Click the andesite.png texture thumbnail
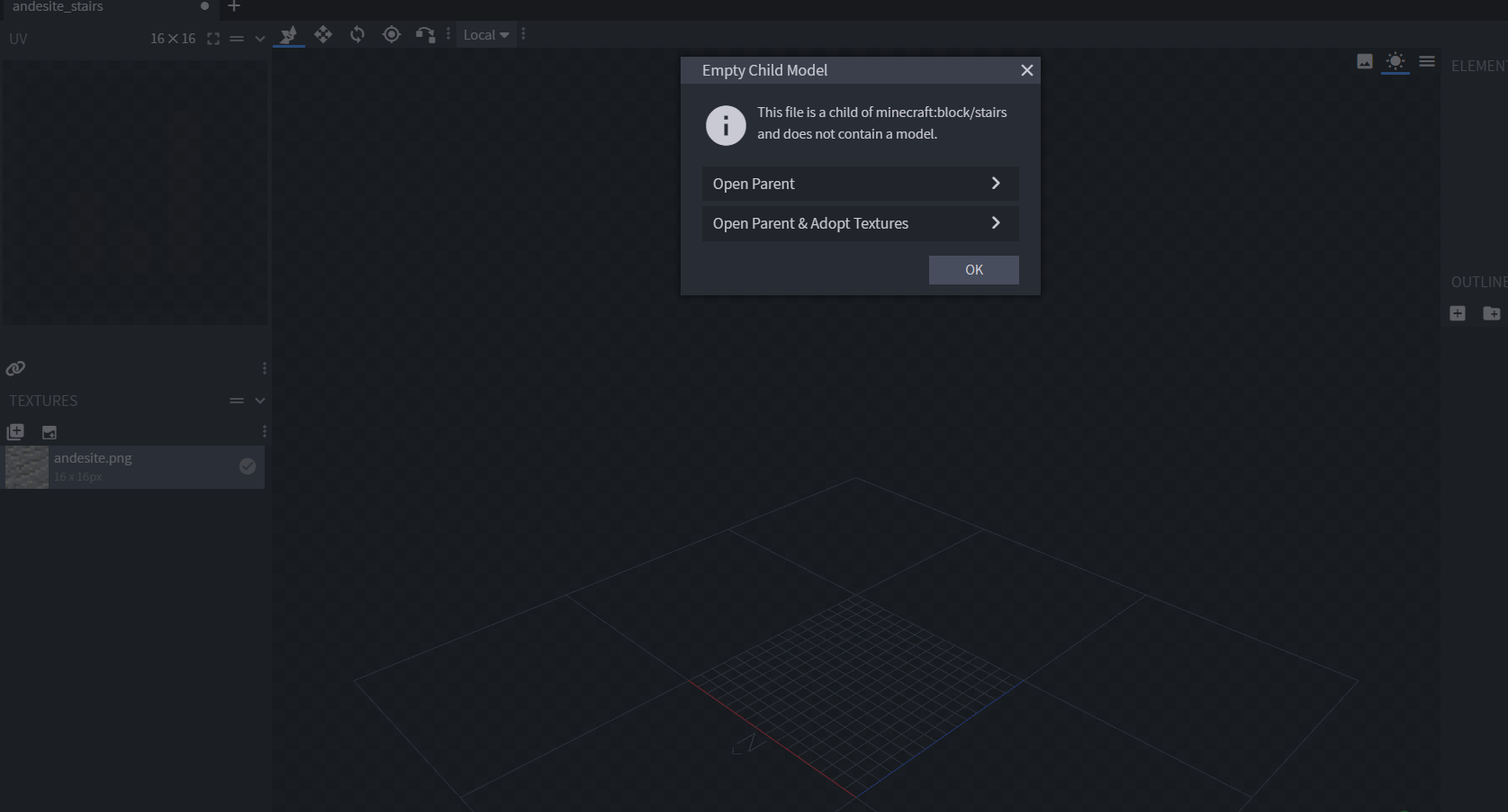 [x=27, y=467]
